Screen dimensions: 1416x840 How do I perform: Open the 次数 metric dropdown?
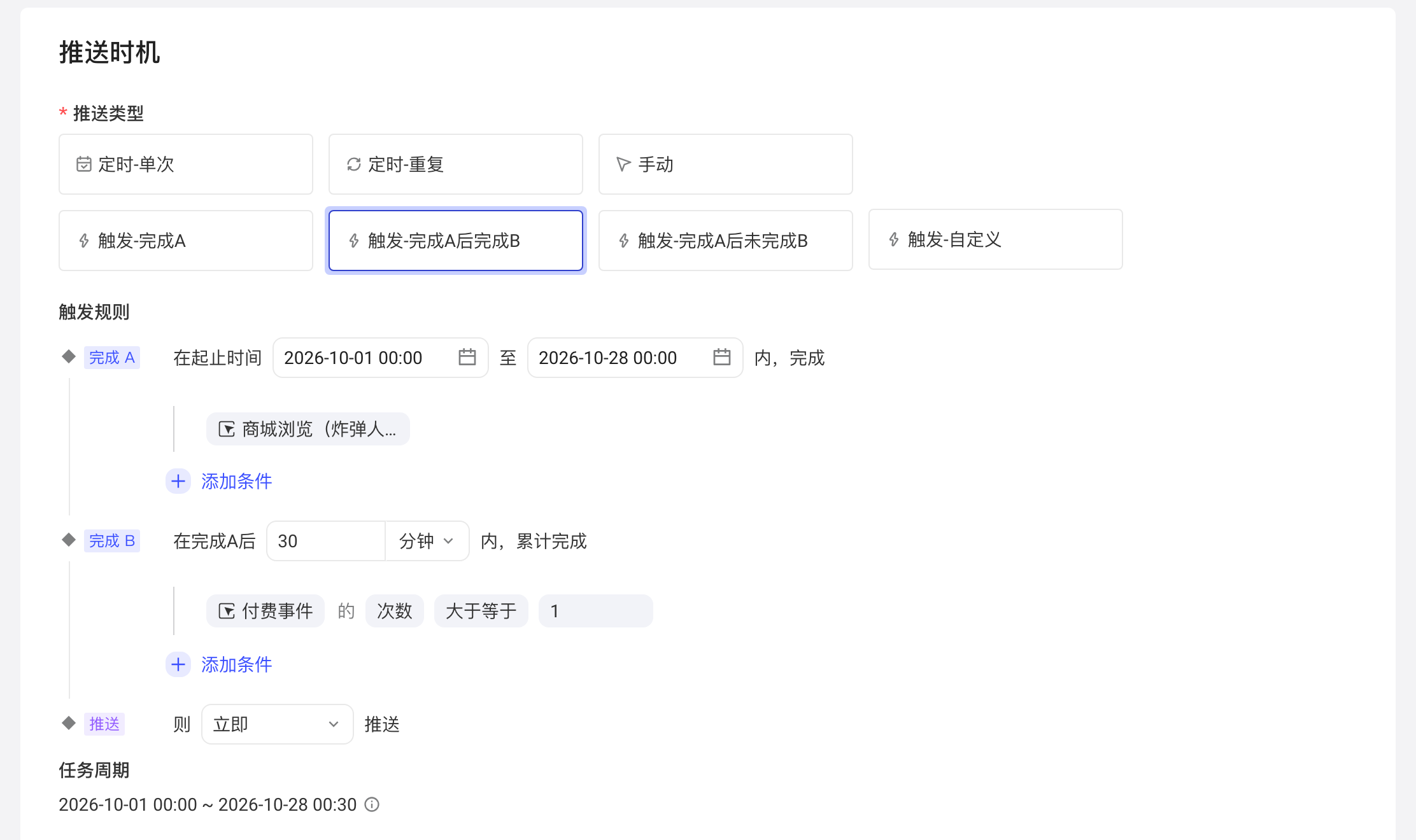point(395,611)
